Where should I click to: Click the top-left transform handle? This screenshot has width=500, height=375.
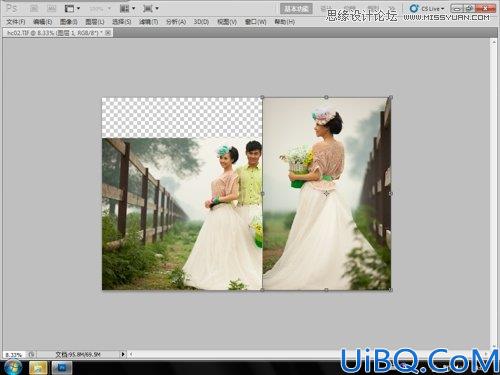tap(262, 97)
